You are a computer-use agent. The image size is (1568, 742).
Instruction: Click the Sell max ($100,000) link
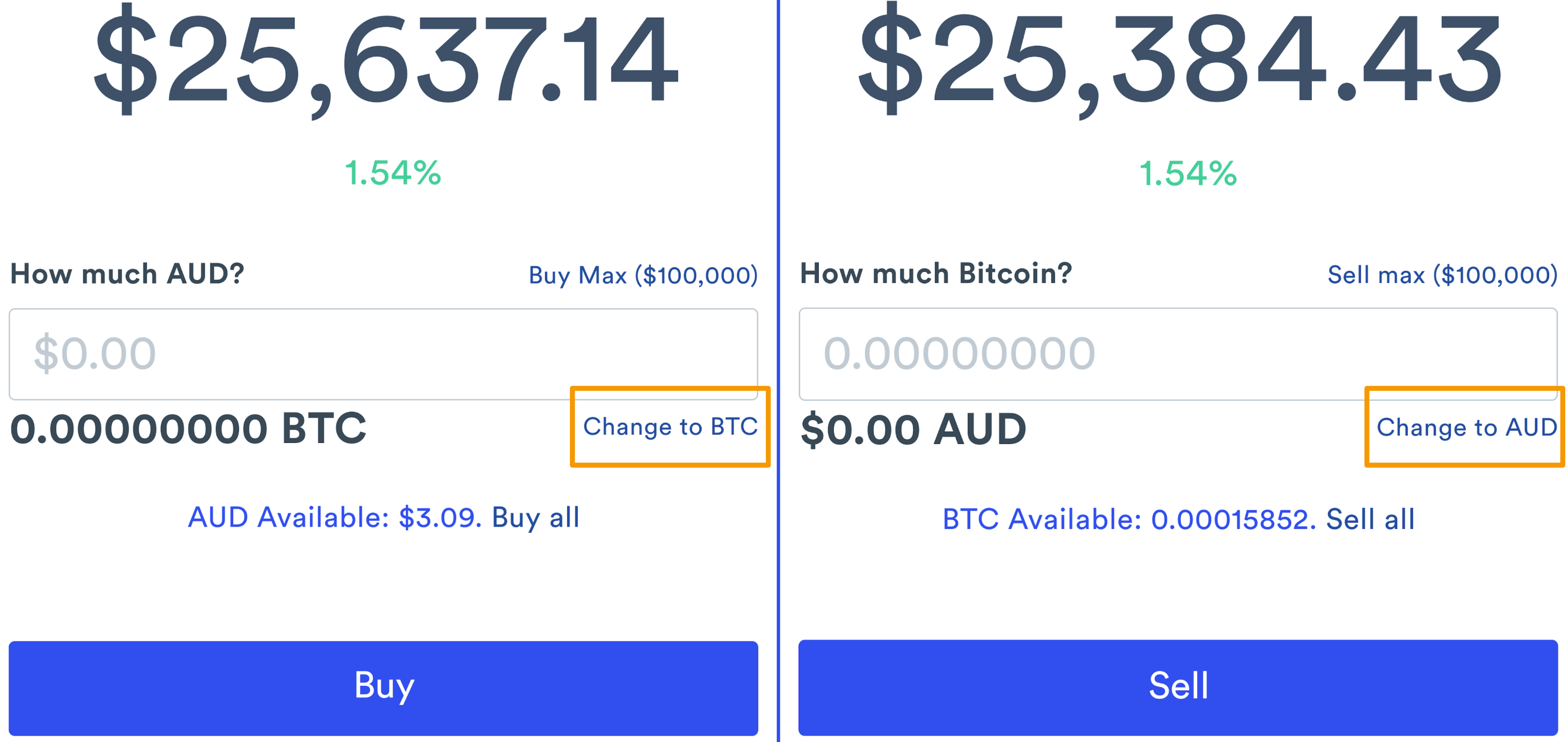coord(1442,275)
